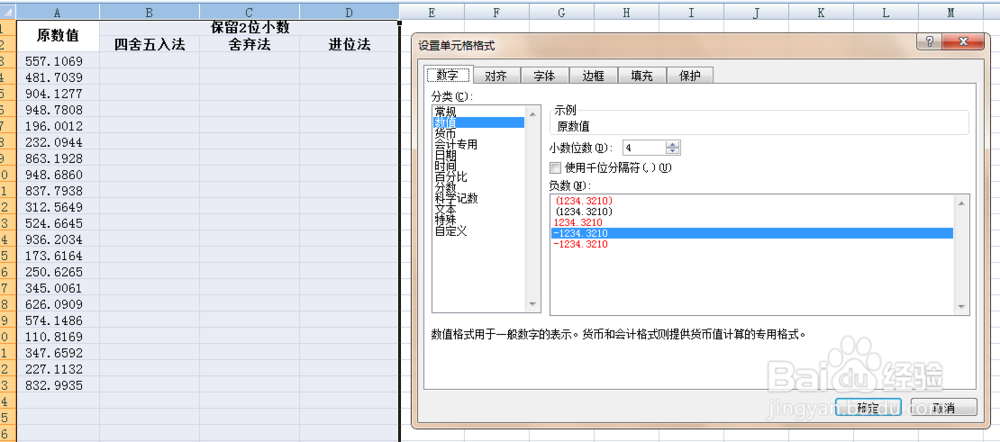Click the 取消 button
The image size is (1000, 442).
944,407
